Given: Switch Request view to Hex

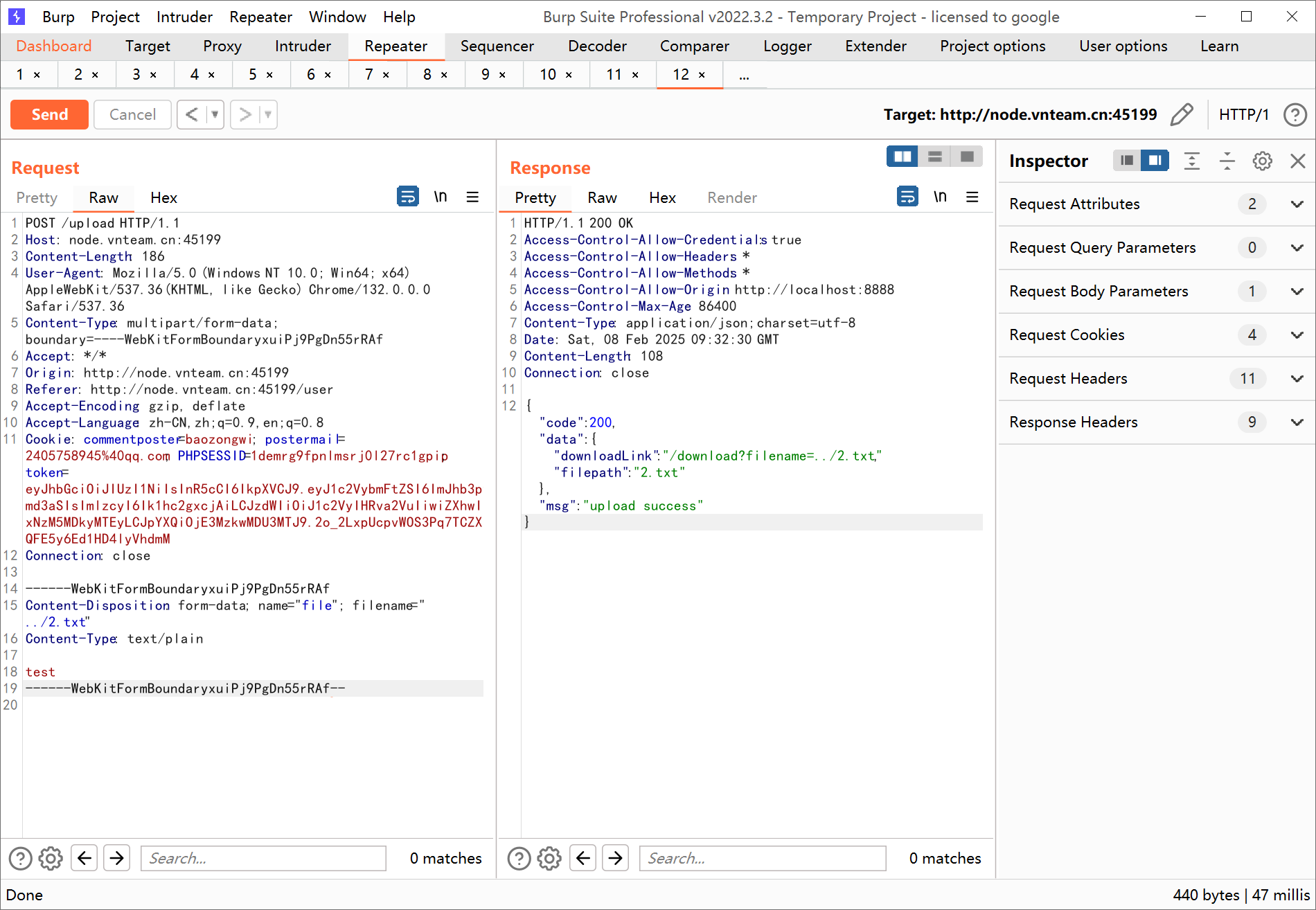Looking at the screenshot, I should click(163, 198).
